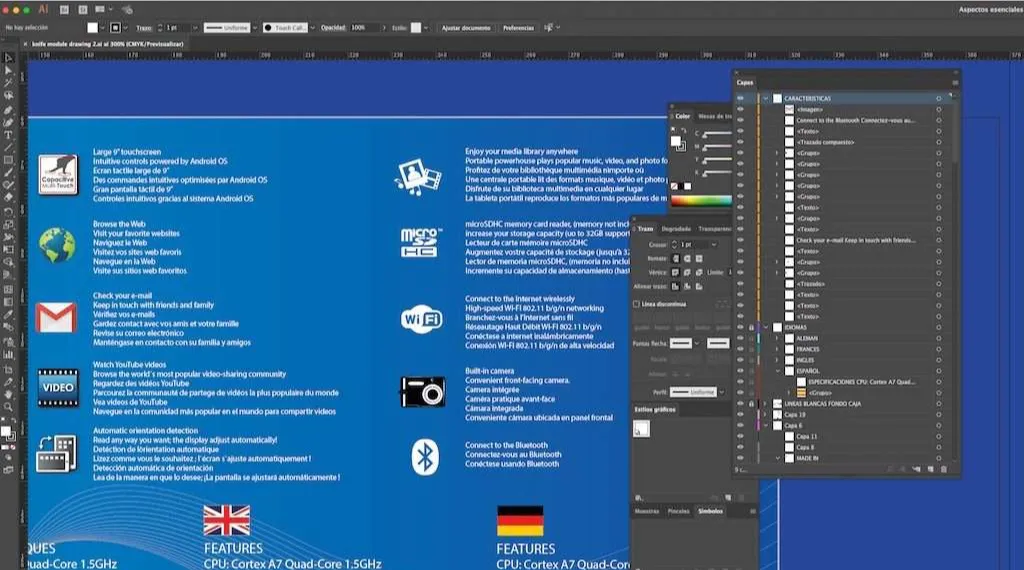Select the Type tool
Viewport: 1024px width, 570px height.
click(8, 135)
